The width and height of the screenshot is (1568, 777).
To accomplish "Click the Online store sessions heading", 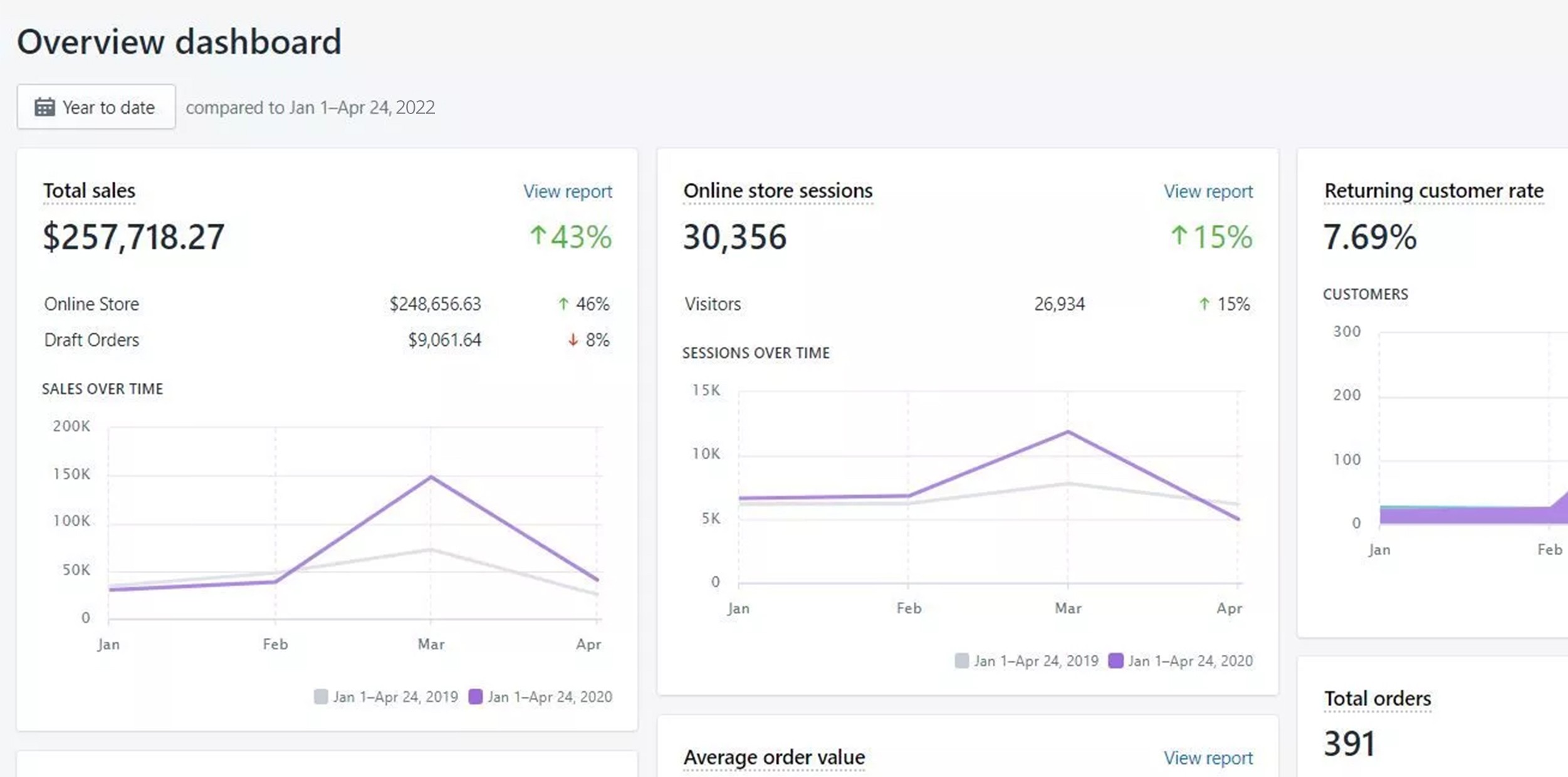I will (777, 190).
